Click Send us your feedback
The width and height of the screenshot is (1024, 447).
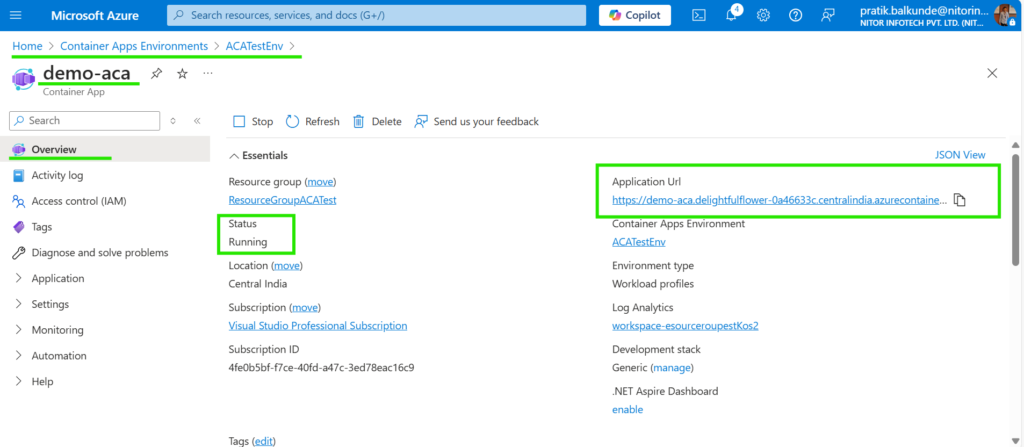pyautogui.click(x=476, y=122)
